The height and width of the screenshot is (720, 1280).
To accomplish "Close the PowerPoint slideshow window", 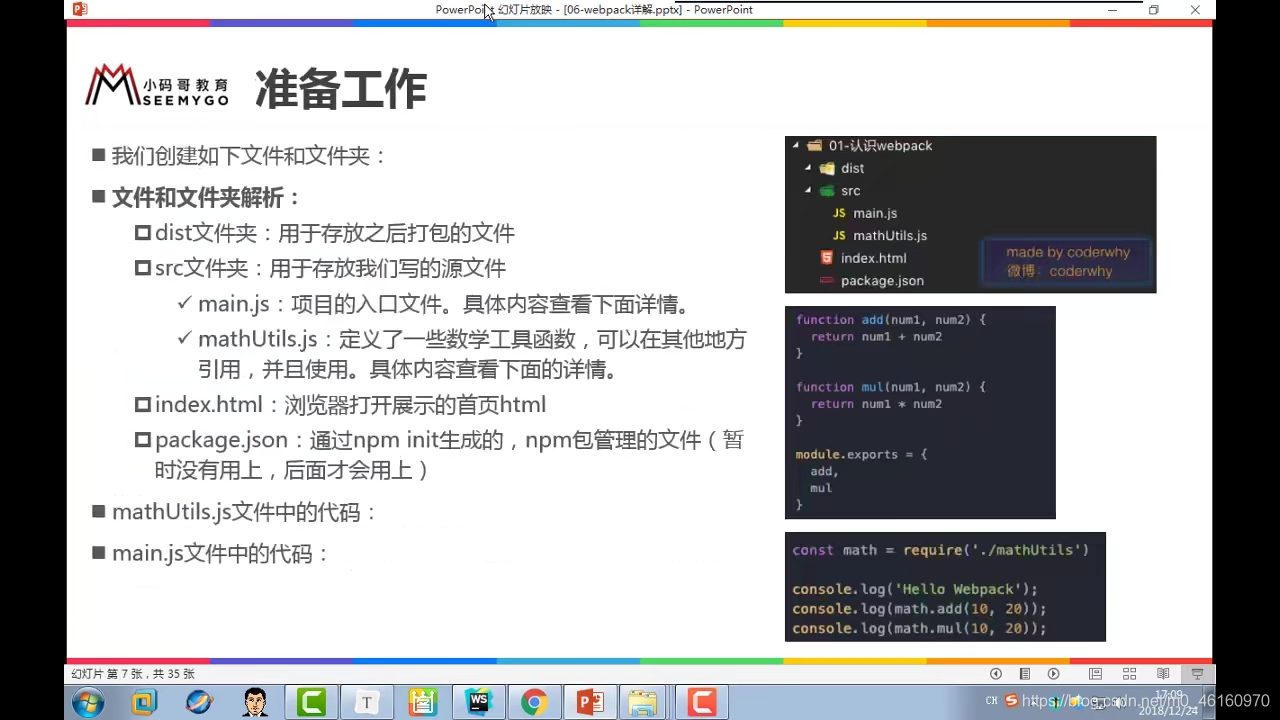I will point(1195,9).
